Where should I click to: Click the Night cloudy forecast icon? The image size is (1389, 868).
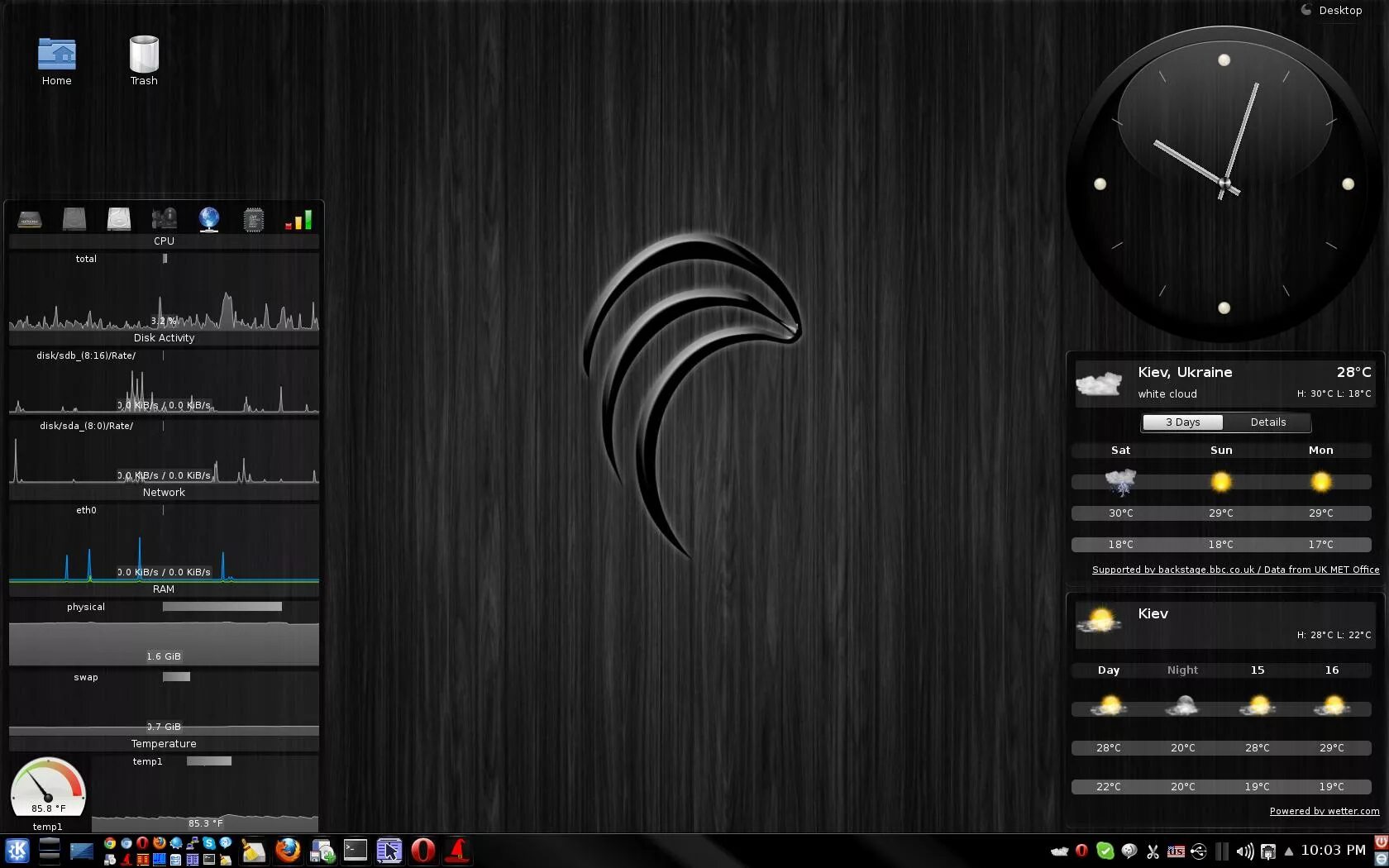(x=1183, y=708)
